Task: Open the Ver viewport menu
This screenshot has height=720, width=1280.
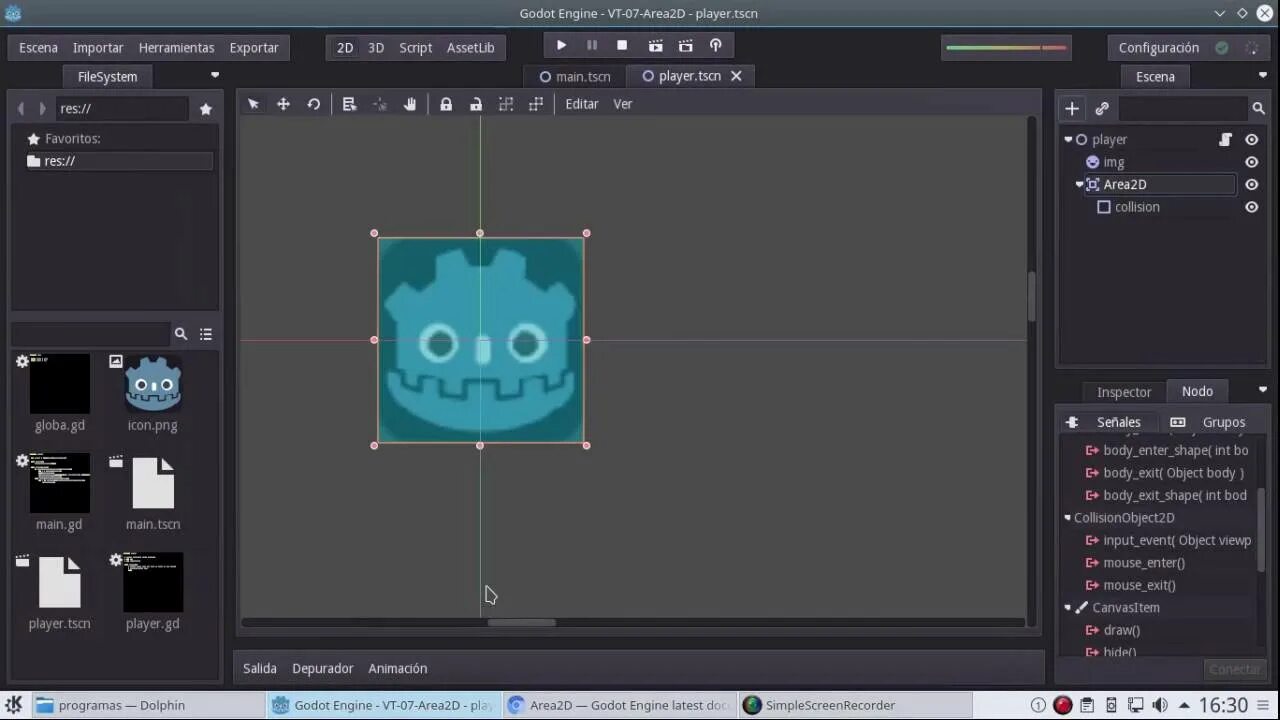Action: [x=623, y=104]
